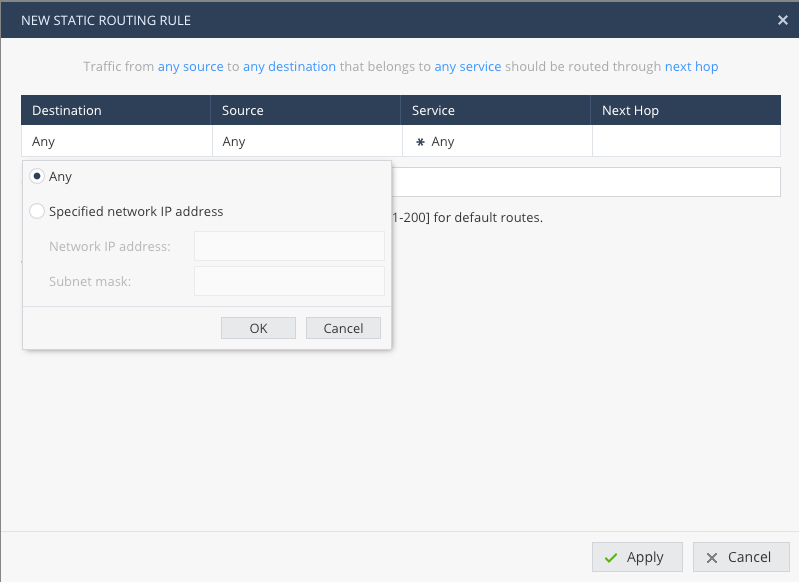799x582 pixels.
Task: Click the 'next hop' link
Action: (x=691, y=67)
